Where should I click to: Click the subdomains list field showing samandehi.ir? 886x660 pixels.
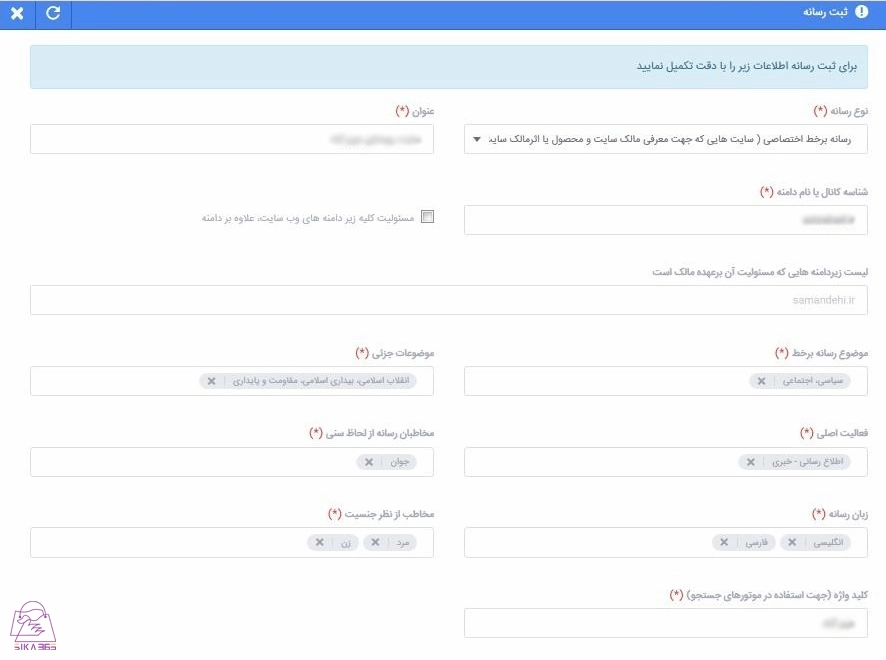449,299
